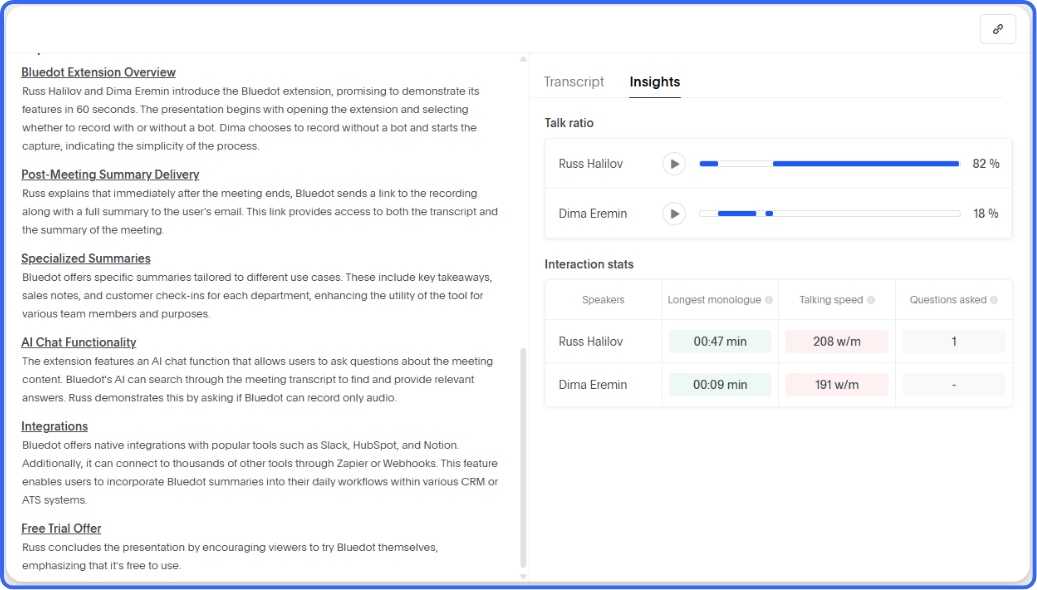Jump to Integrations heading
This screenshot has width=1037, height=590.
(54, 427)
